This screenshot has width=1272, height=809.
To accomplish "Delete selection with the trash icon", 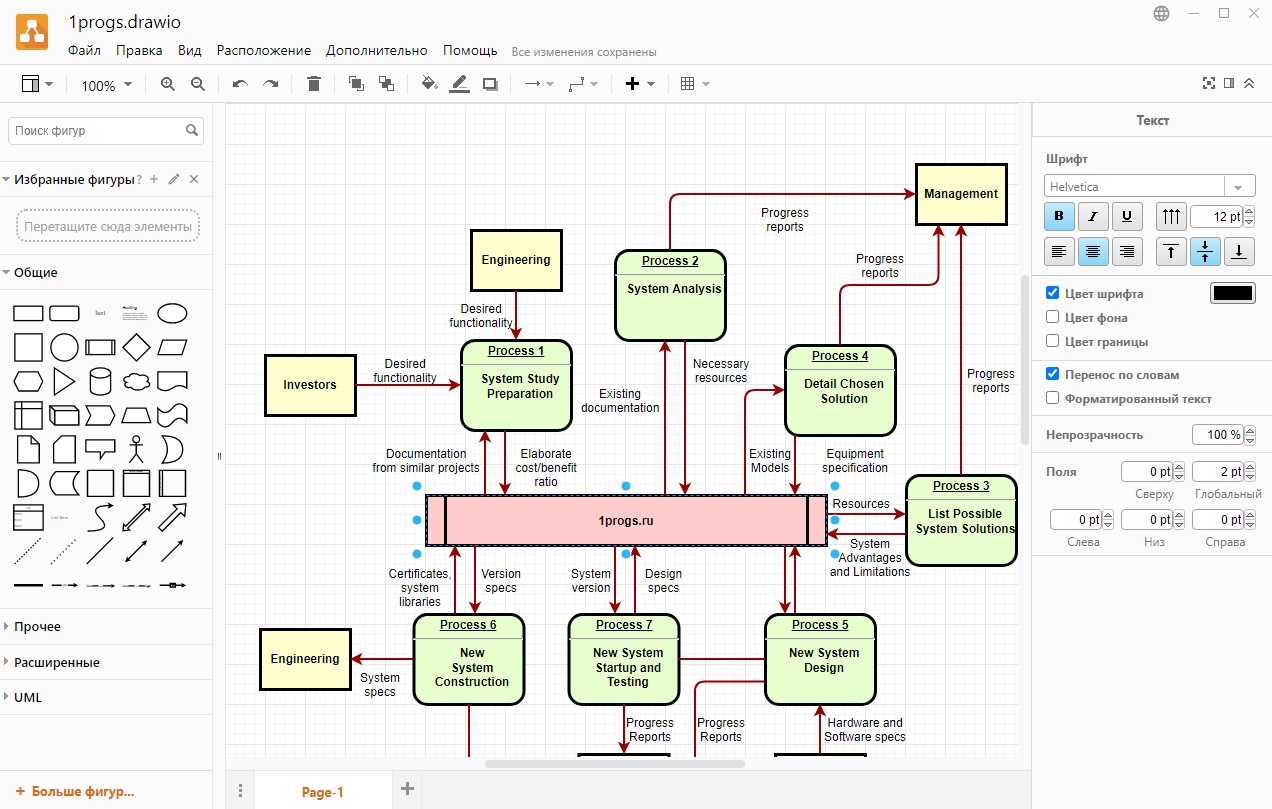I will [314, 85].
